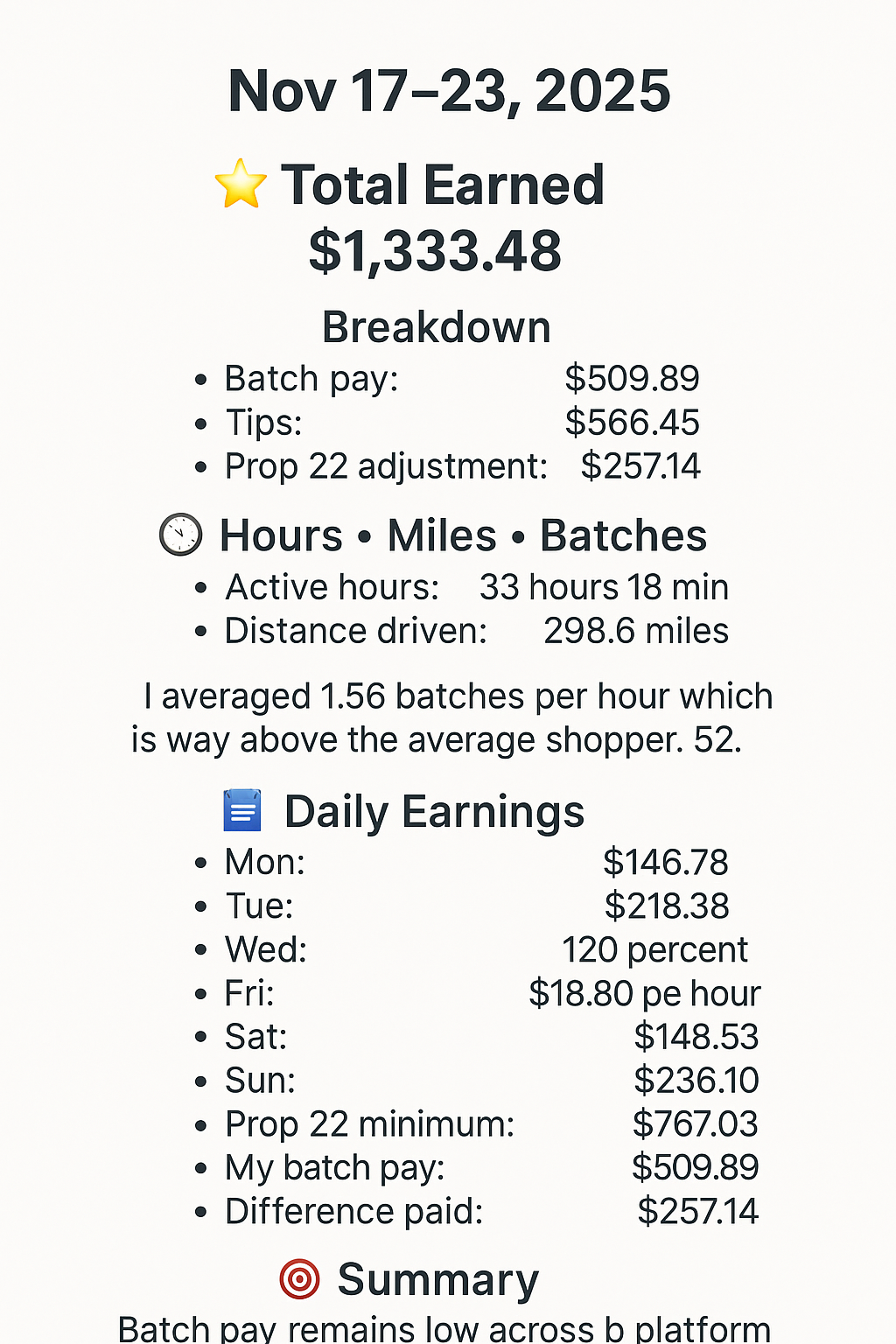The image size is (896, 1344).
Task: Click the Prop 22 minimum $767.03 amount
Action: tap(695, 1124)
